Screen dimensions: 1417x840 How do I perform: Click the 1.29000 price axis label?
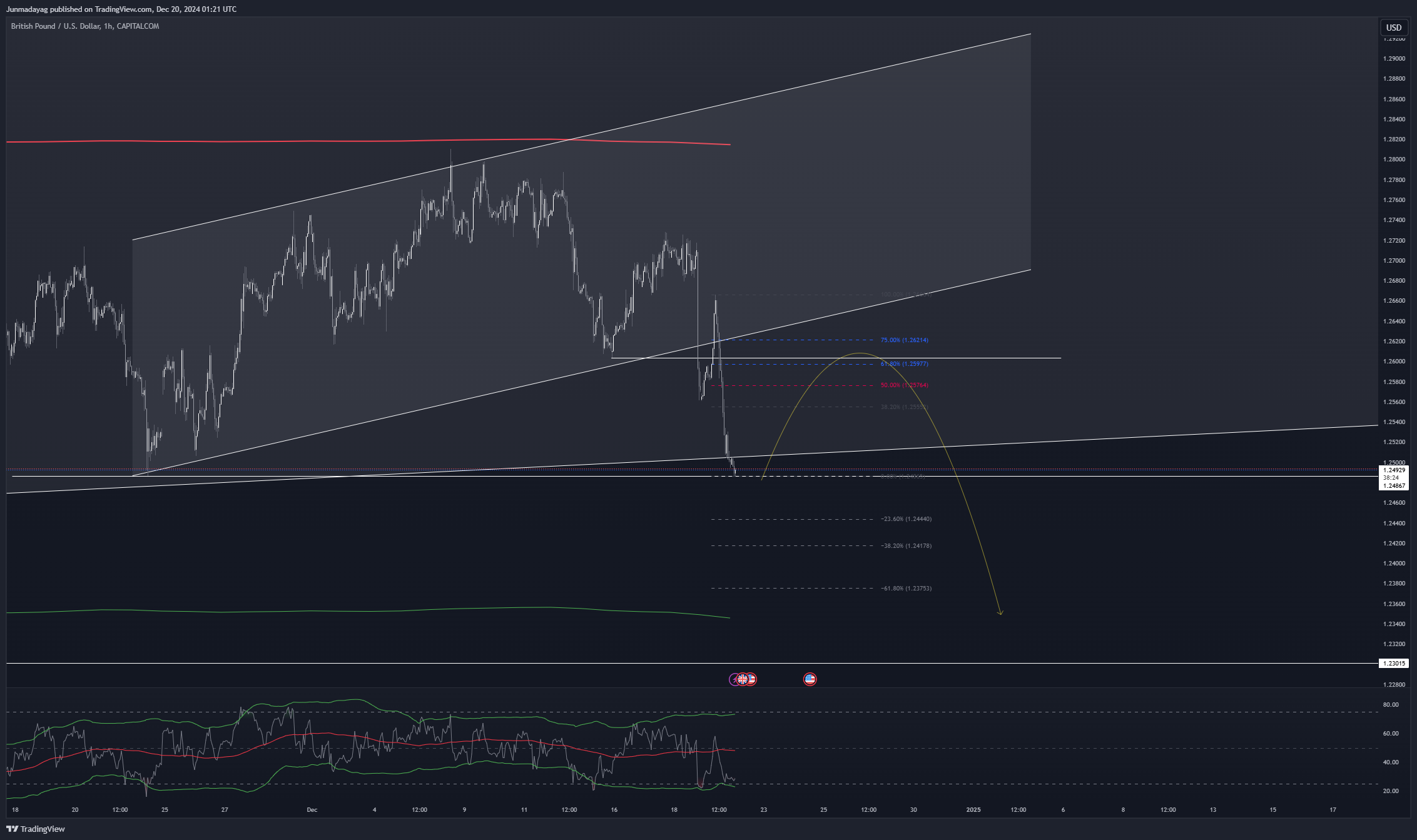[1393, 59]
